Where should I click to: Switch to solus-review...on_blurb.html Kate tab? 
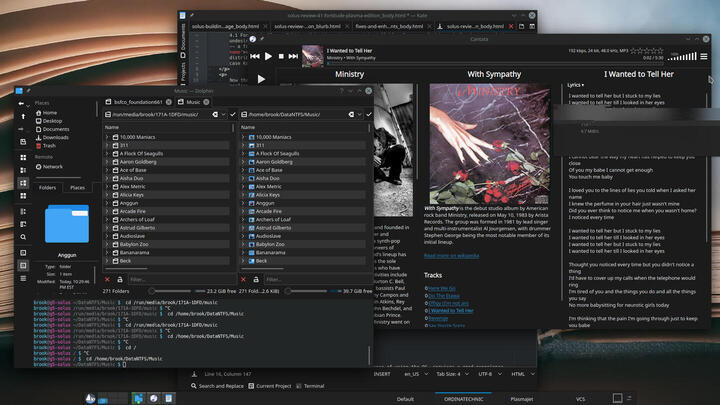[x=307, y=26]
